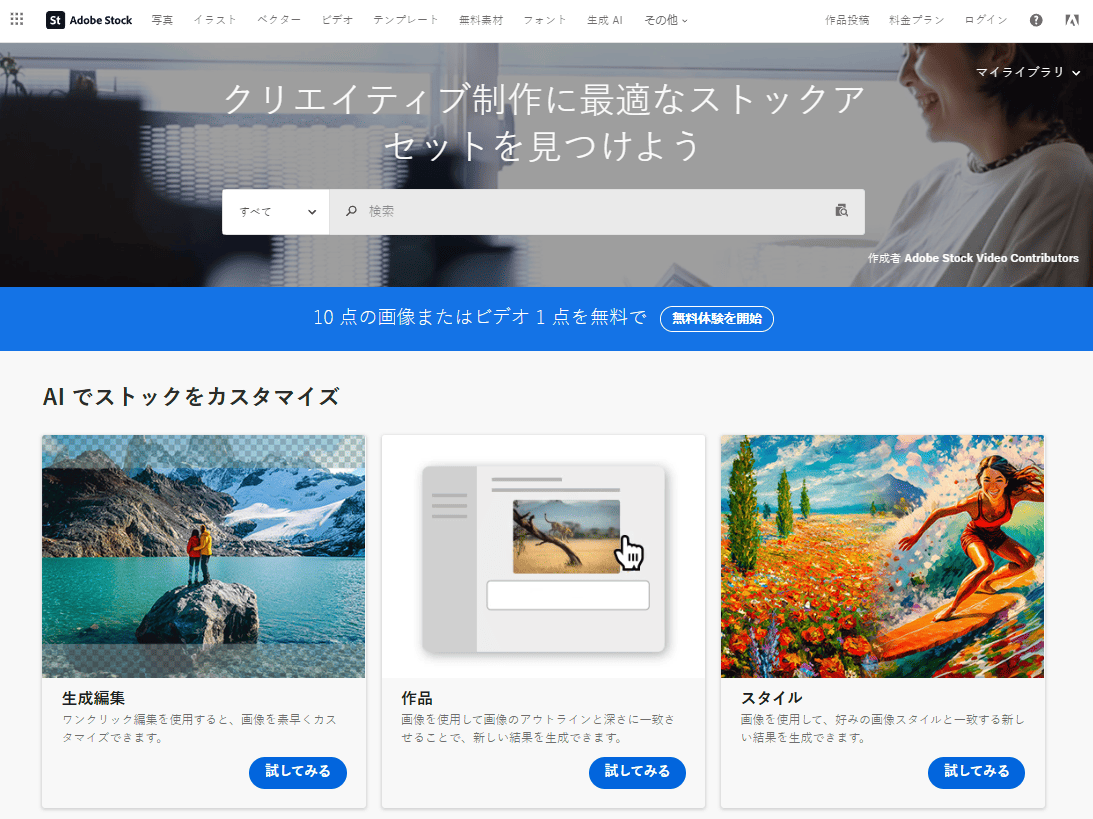Viewport: 1093px width, 819px height.
Task: Open the 無料素材 menu item
Action: 481,20
